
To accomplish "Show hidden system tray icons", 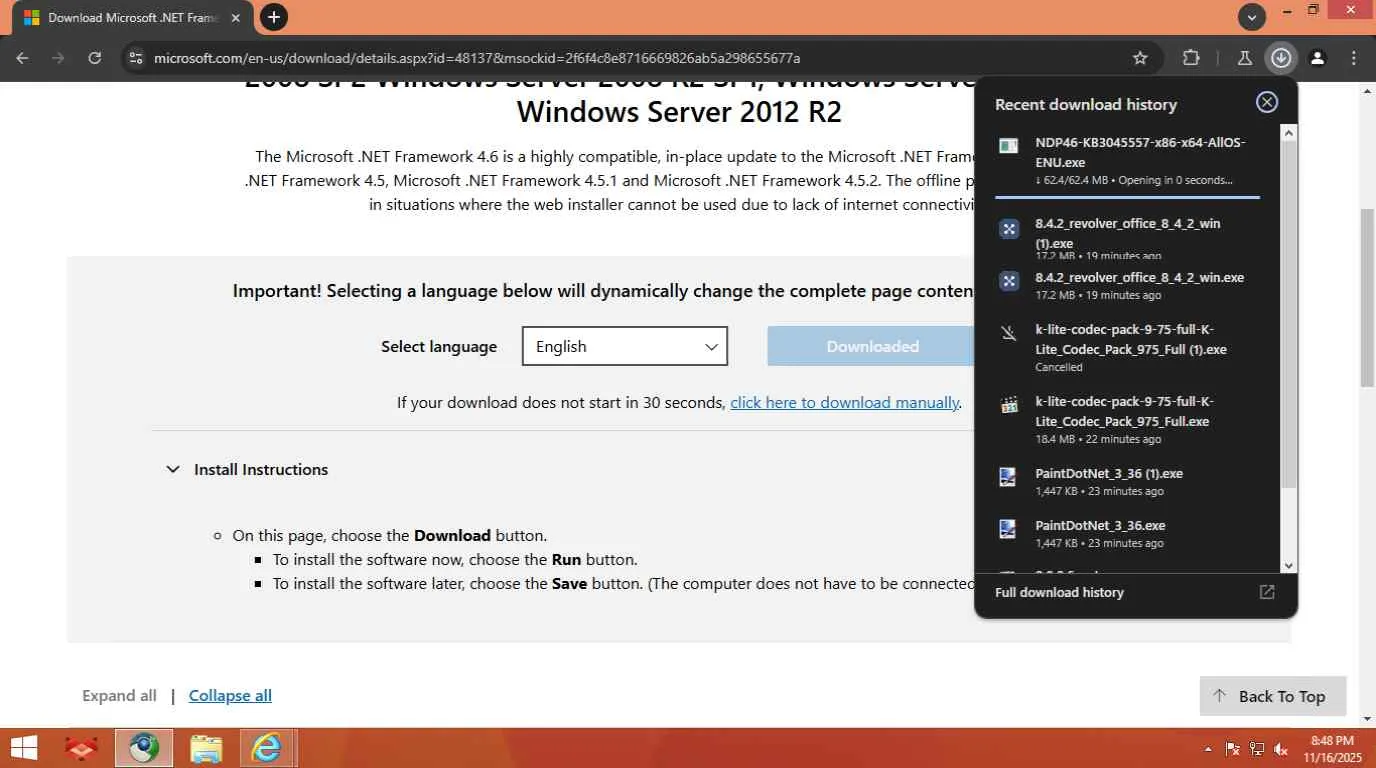I will tap(1208, 749).
